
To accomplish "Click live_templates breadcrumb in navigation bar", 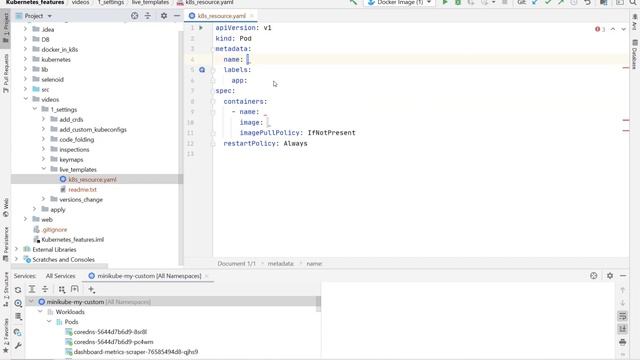I will point(150,2).
